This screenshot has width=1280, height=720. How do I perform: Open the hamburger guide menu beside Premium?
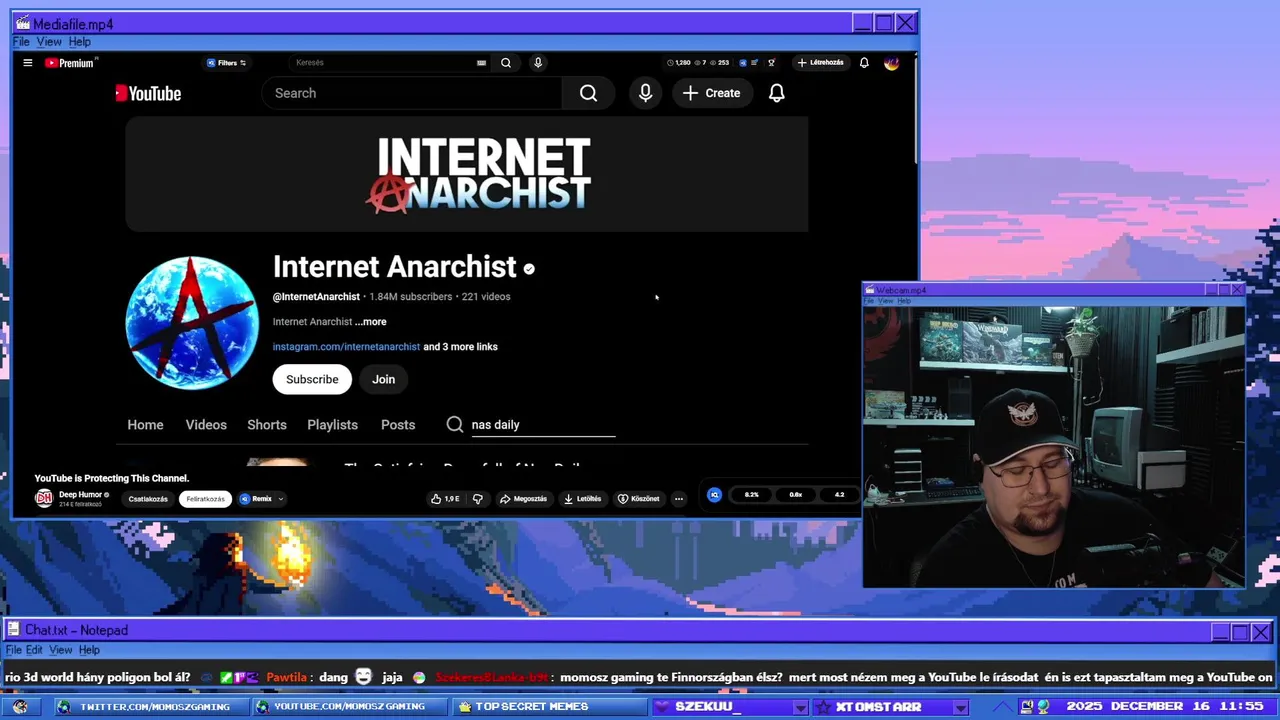click(28, 63)
